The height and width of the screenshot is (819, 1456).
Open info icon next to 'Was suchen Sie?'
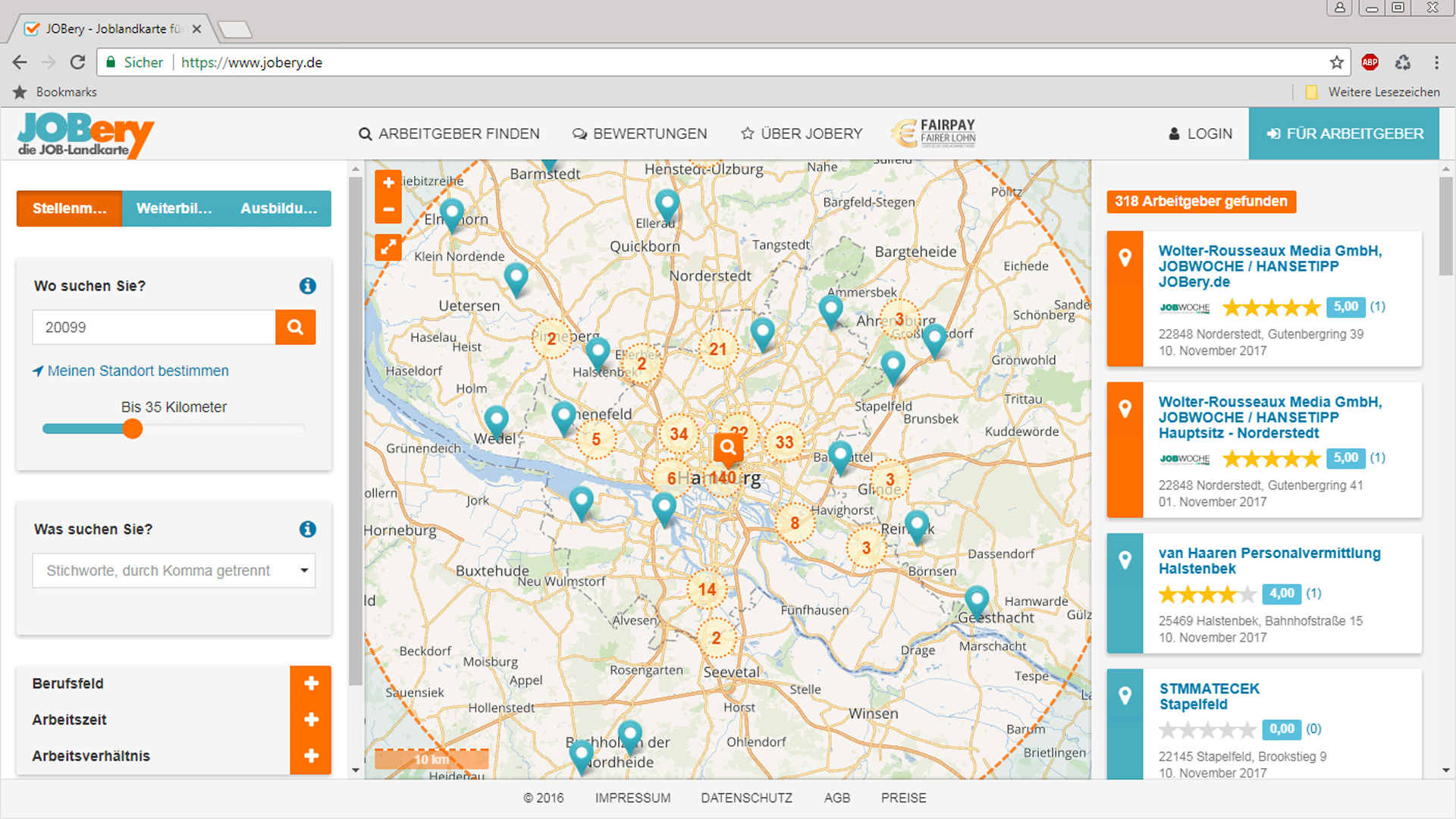point(307,529)
